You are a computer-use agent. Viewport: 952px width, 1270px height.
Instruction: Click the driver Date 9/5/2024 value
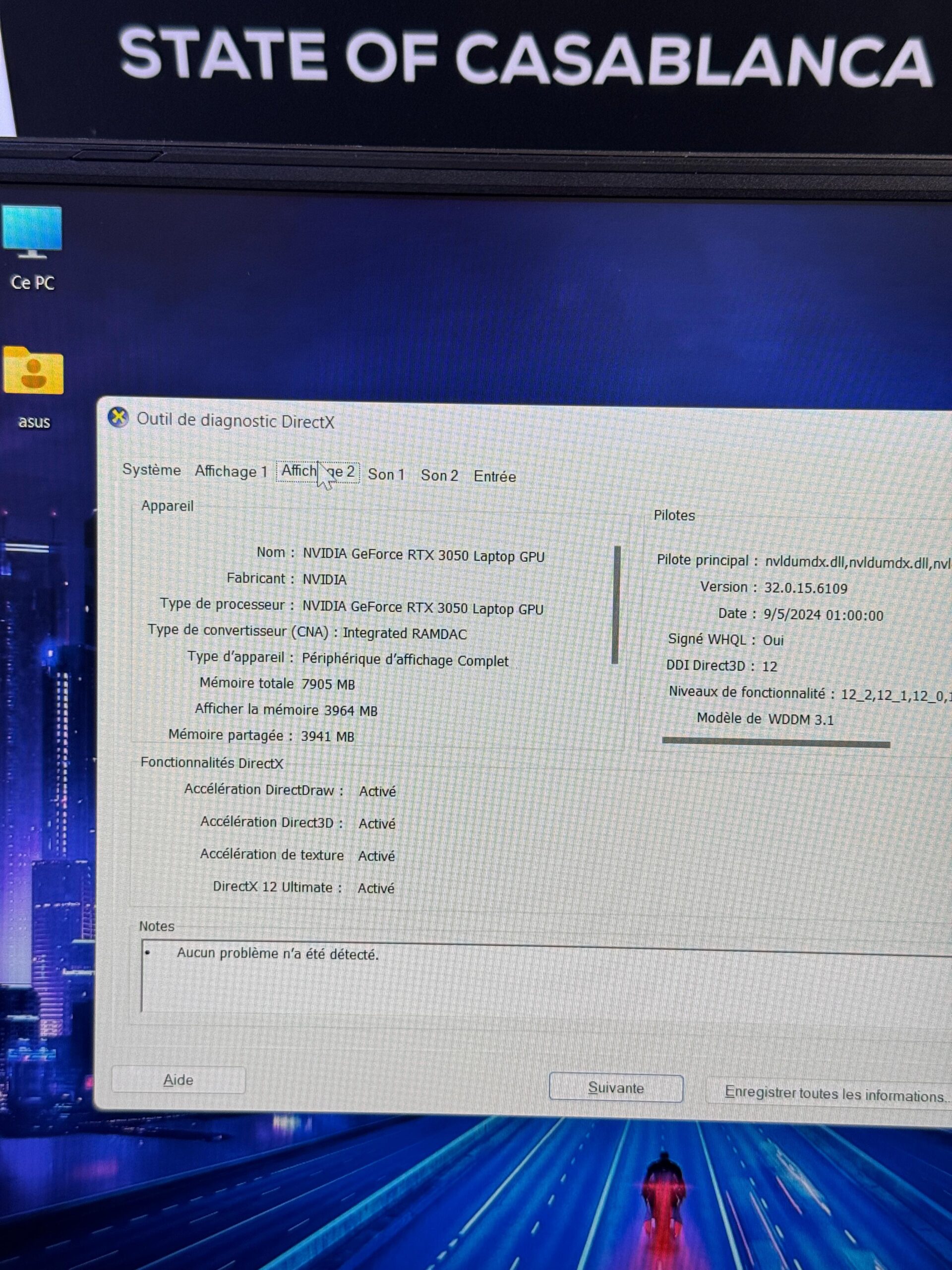[823, 615]
